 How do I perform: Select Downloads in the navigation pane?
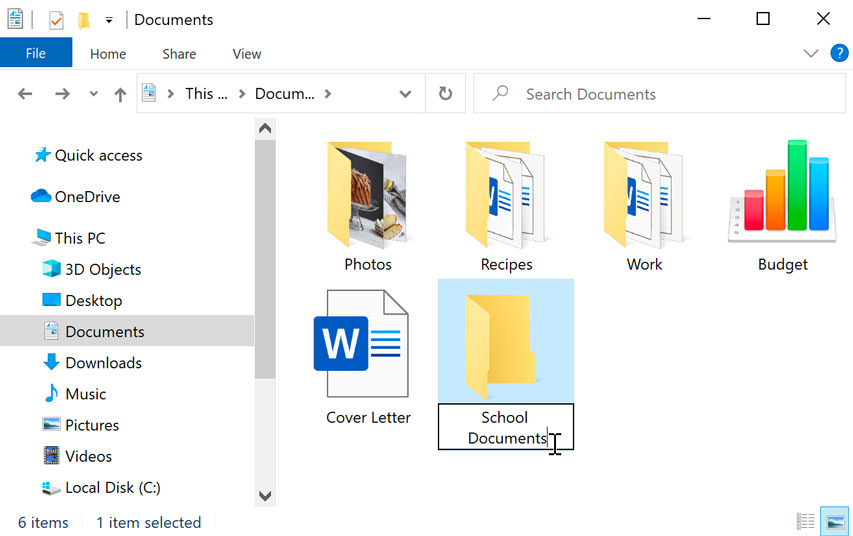click(103, 363)
